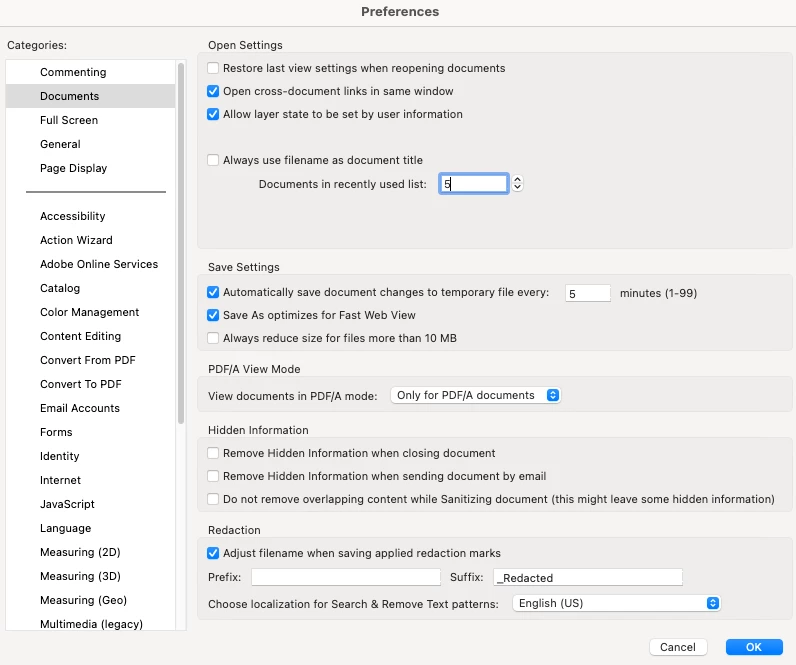The image size is (796, 665).
Task: Open the PDF/A view mode dropdown
Action: click(x=475, y=396)
